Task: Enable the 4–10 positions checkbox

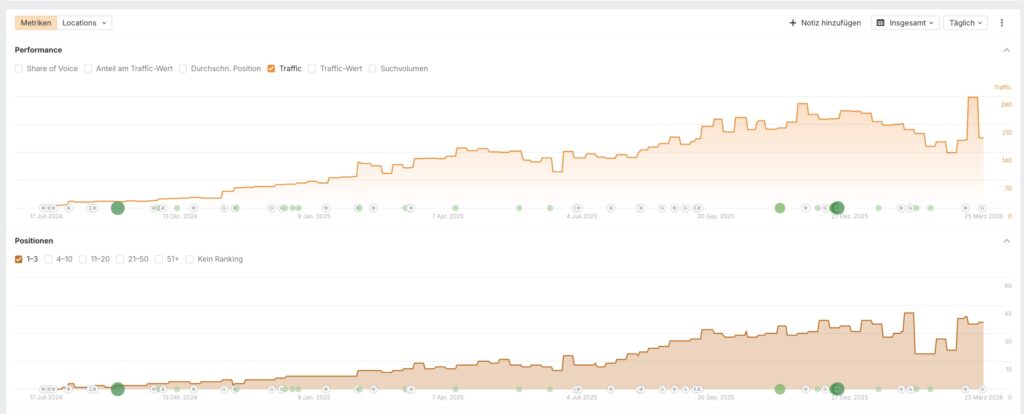Action: coord(48,259)
